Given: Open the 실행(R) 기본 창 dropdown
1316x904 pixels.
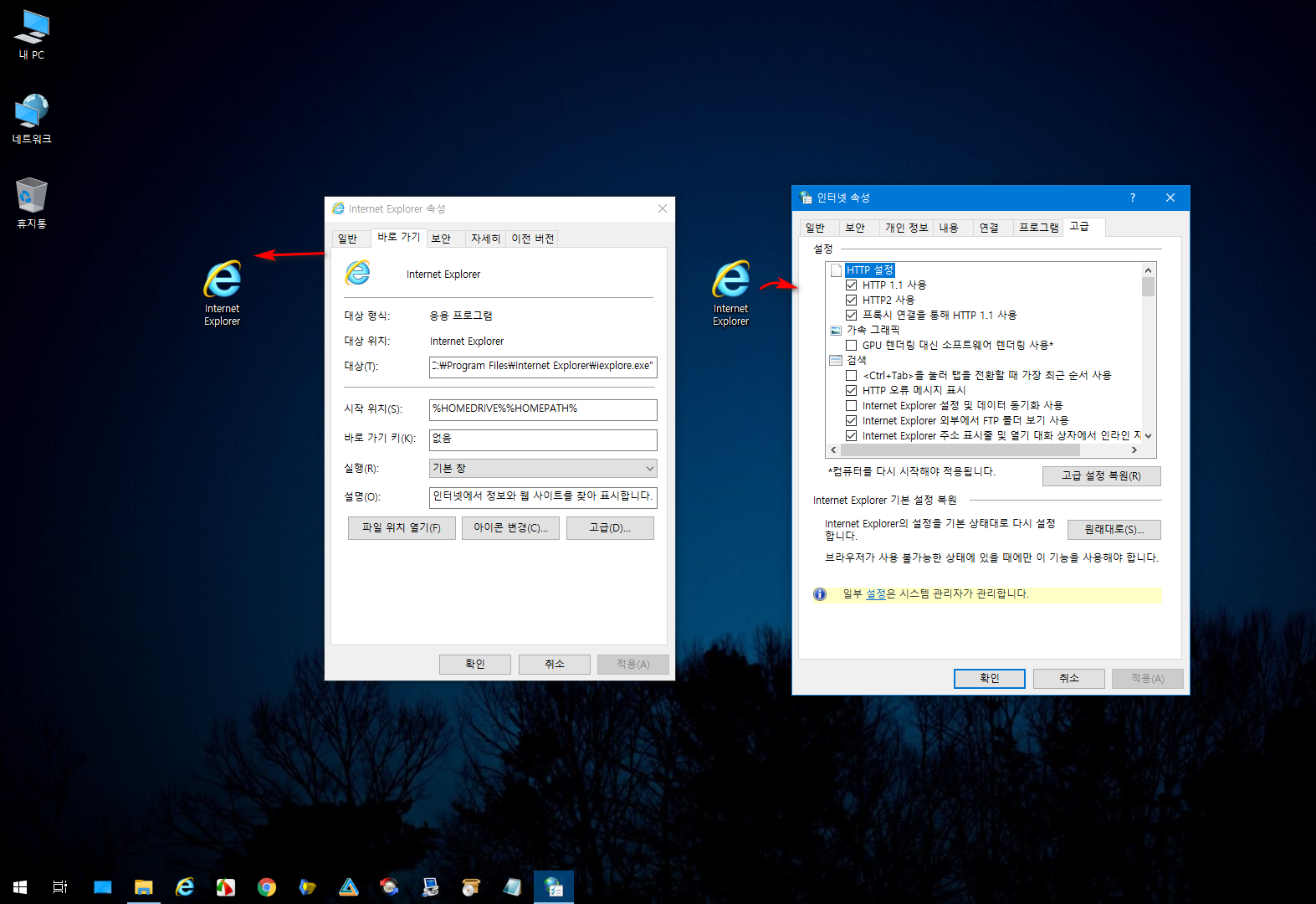Looking at the screenshot, I should pos(543,468).
